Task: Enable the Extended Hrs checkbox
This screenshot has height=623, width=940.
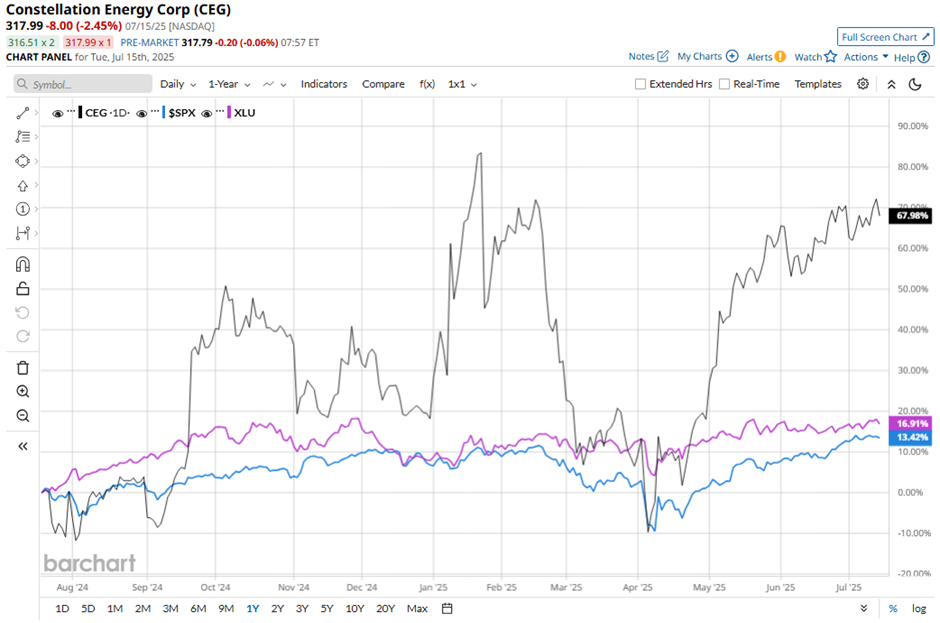Action: (x=640, y=84)
